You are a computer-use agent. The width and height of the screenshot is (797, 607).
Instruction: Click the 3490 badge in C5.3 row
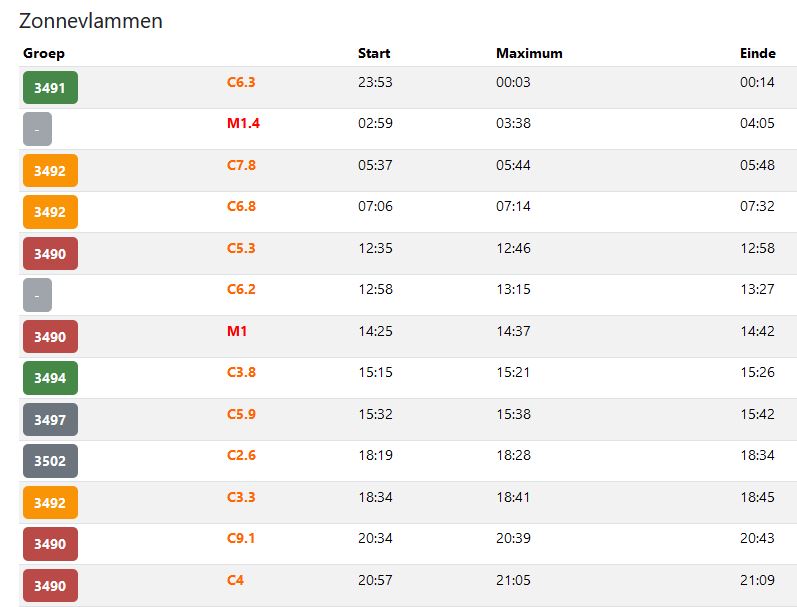pos(49,254)
